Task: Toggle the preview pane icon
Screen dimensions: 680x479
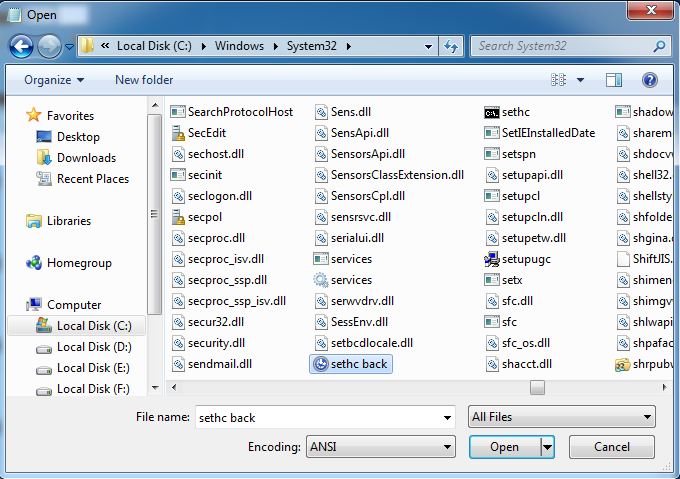Action: (614, 80)
